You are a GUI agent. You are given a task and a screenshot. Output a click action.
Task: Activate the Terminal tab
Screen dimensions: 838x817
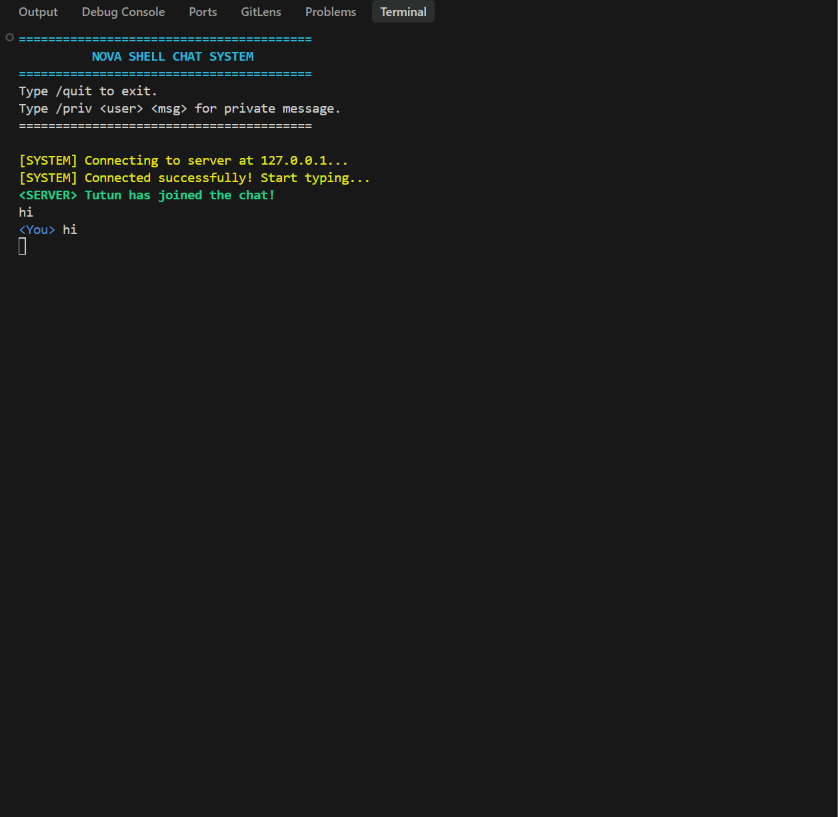[403, 12]
